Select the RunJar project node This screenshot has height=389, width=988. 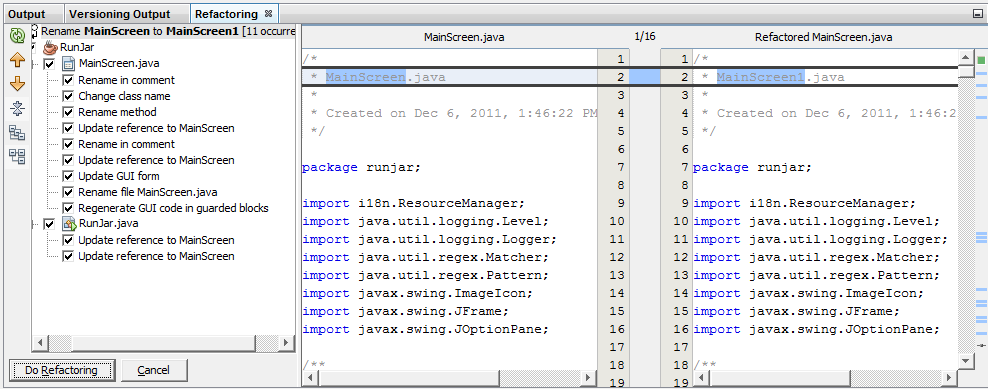77,48
